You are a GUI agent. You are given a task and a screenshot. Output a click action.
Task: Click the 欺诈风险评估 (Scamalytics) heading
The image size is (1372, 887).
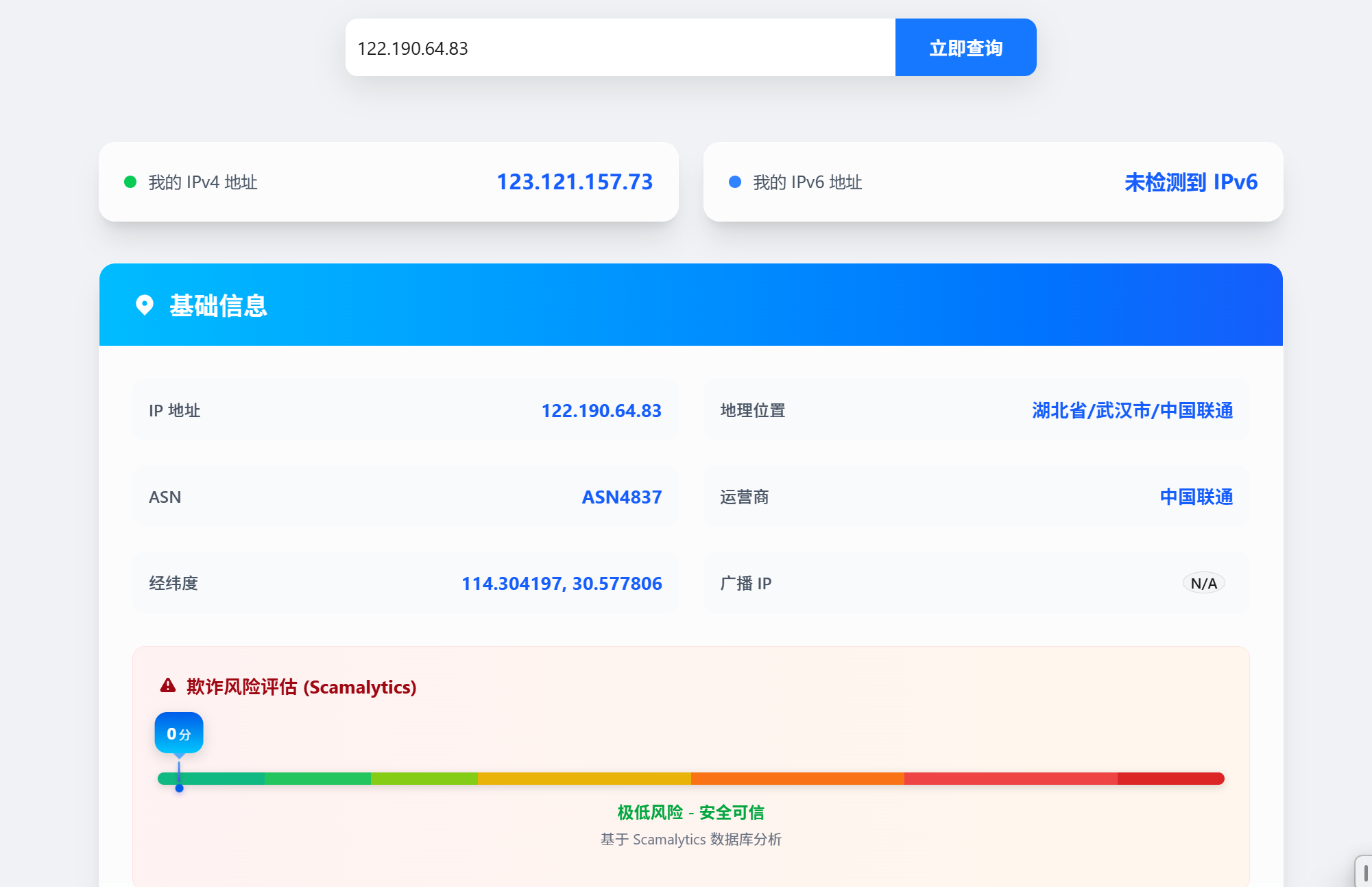[301, 687]
